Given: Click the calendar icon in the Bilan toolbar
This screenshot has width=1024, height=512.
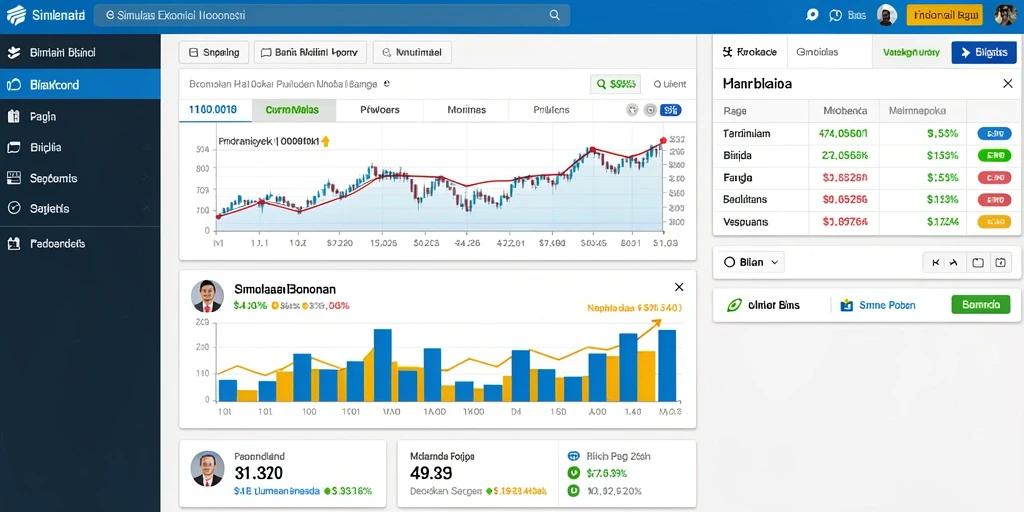Looking at the screenshot, I should click(1000, 263).
